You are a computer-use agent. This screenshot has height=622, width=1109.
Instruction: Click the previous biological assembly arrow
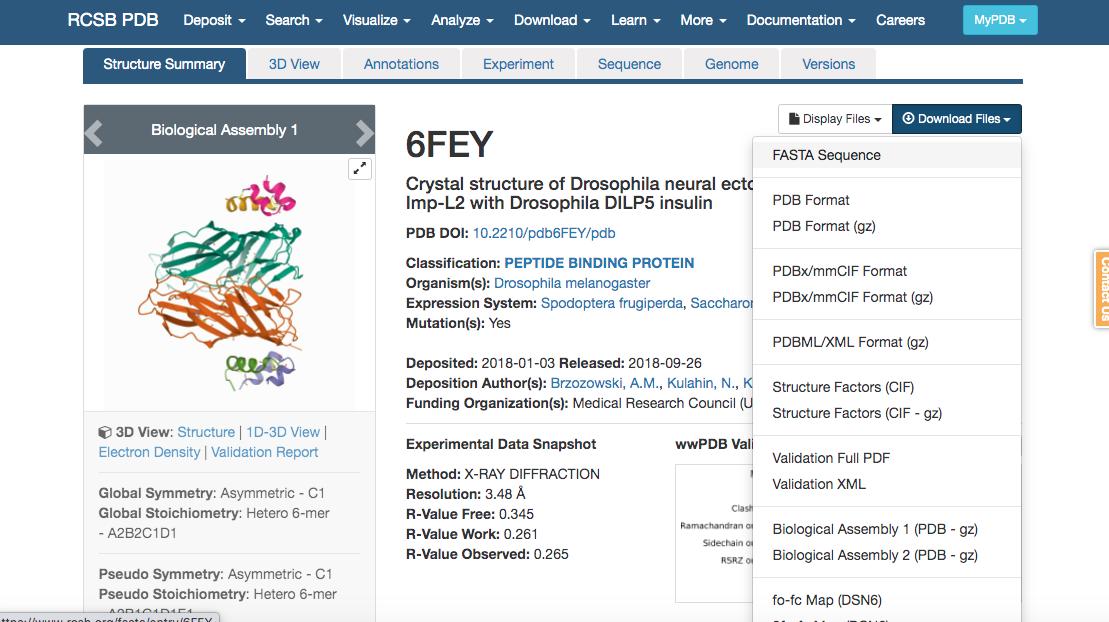tap(94, 131)
